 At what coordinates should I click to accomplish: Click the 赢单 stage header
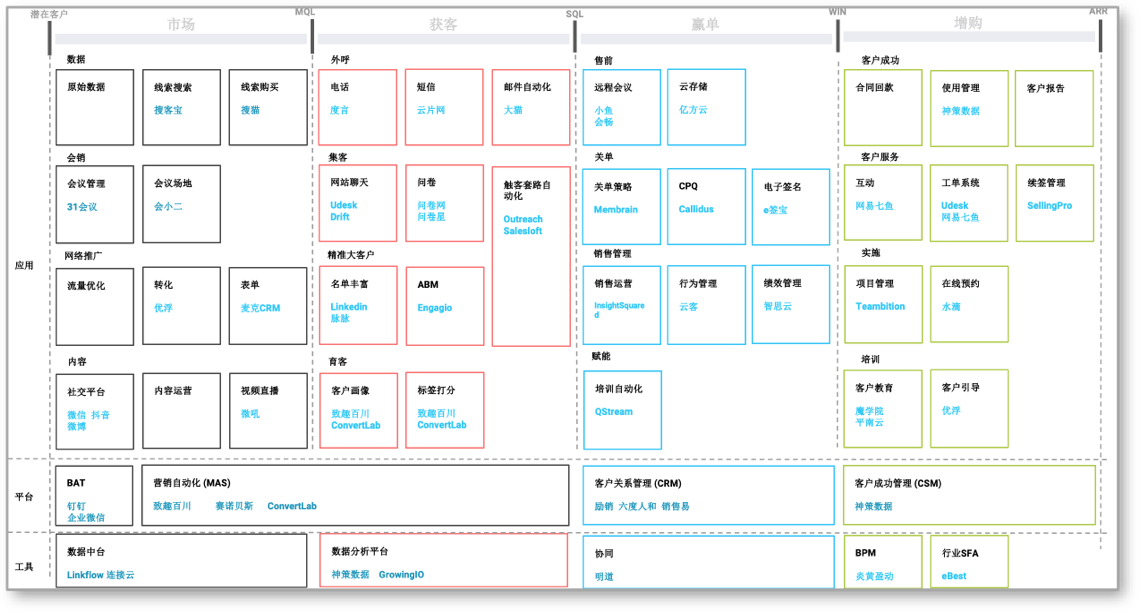tap(705, 25)
